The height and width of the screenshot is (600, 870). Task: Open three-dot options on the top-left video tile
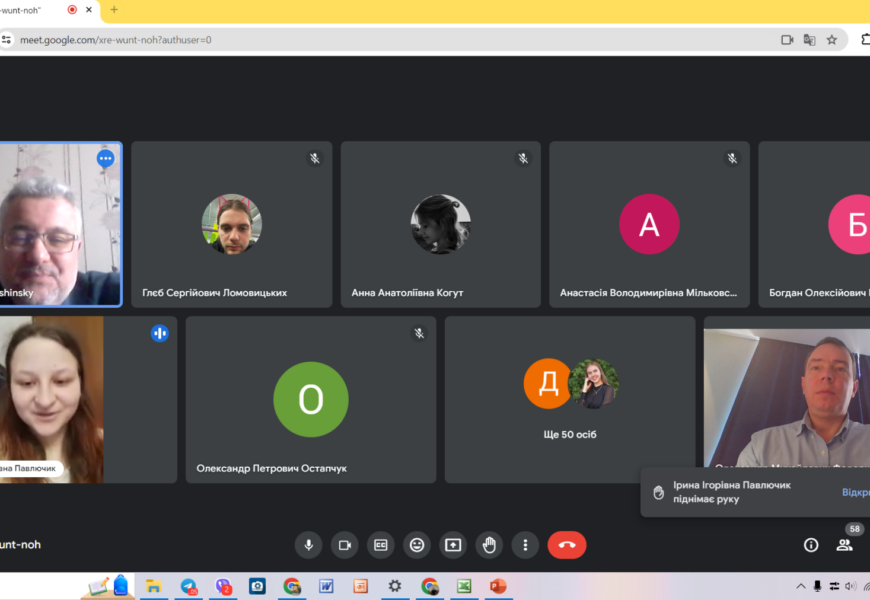(105, 159)
